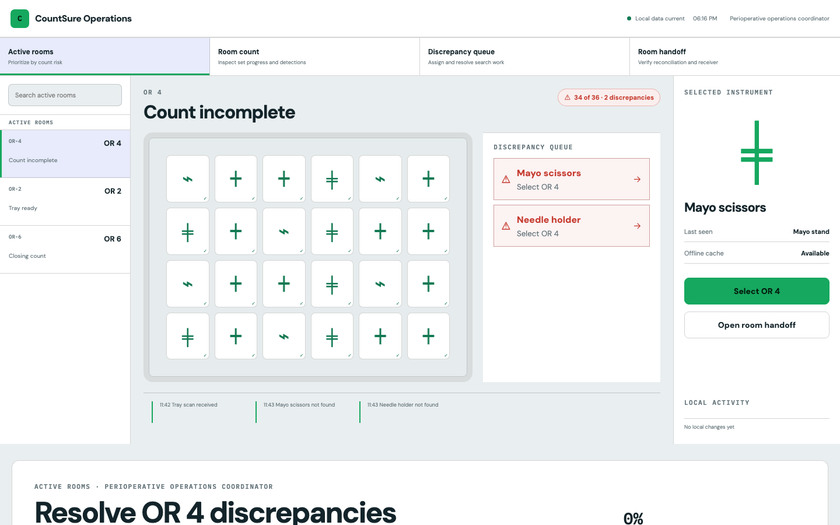The width and height of the screenshot is (840, 525).
Task: Switch to the Active rooms tab
Action: (x=104, y=56)
